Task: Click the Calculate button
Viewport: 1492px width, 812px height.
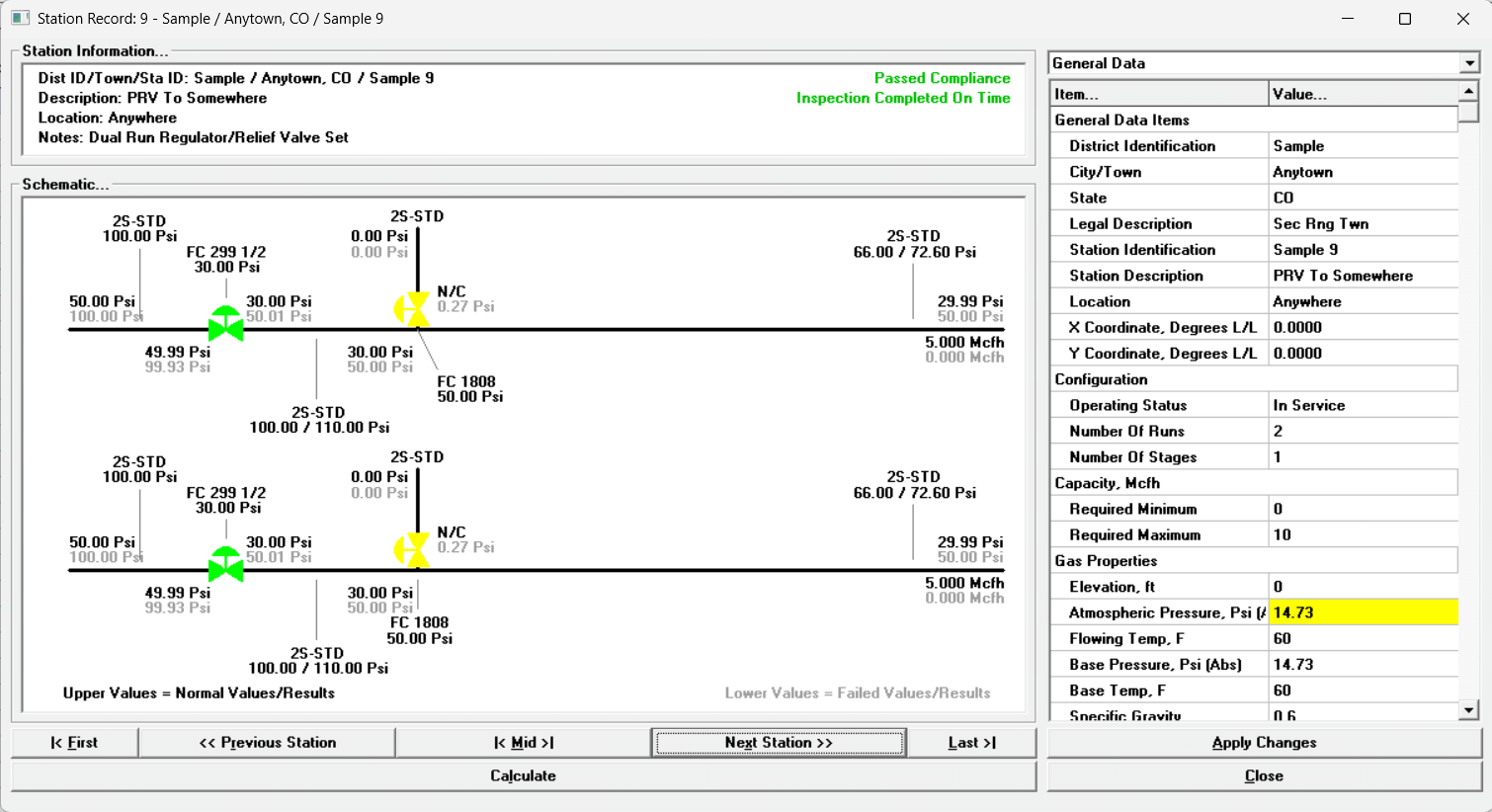Action: (524, 776)
